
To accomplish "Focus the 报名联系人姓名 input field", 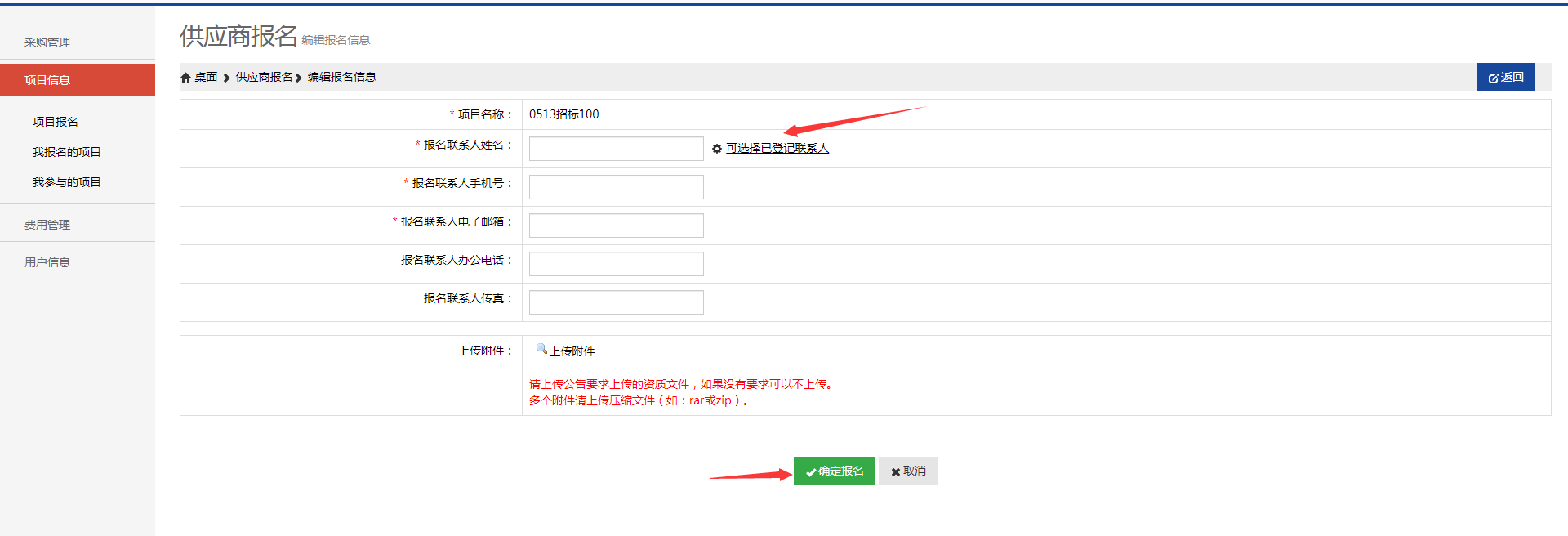I will point(616,149).
